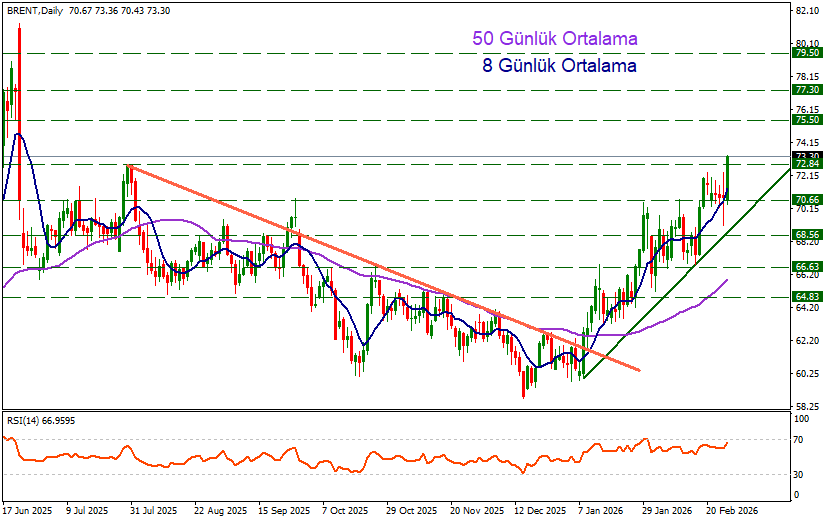Click the 68.56 green price level tag
Image resolution: width=830 pixels, height=522 pixels.
pyautogui.click(x=806, y=234)
